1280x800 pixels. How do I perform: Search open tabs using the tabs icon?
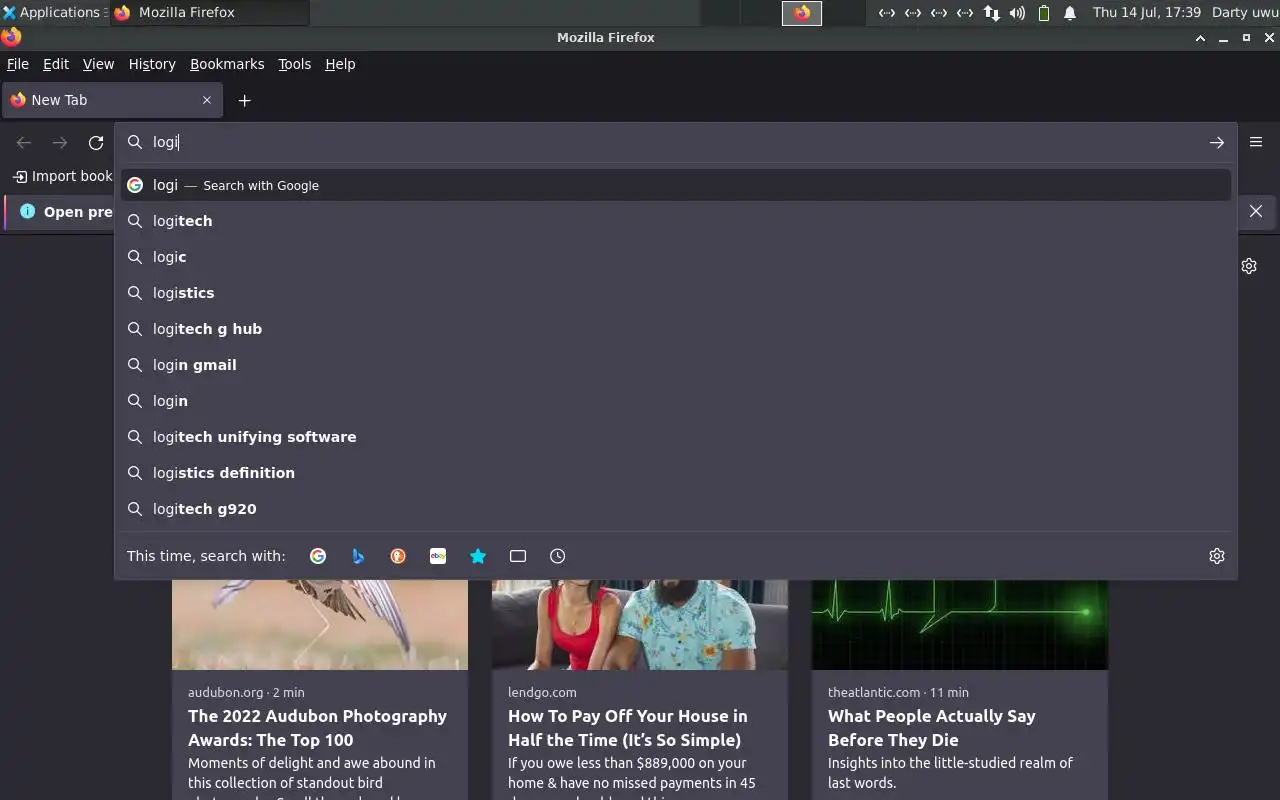518,556
